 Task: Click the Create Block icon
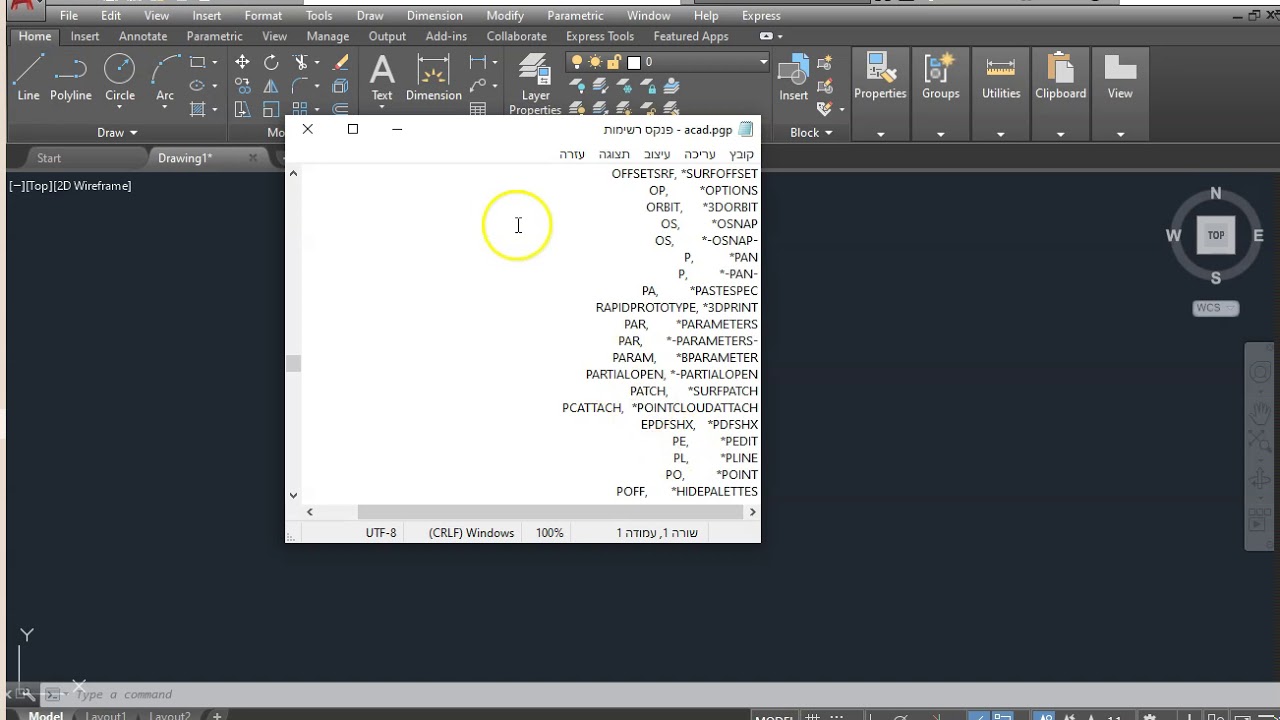click(x=825, y=65)
